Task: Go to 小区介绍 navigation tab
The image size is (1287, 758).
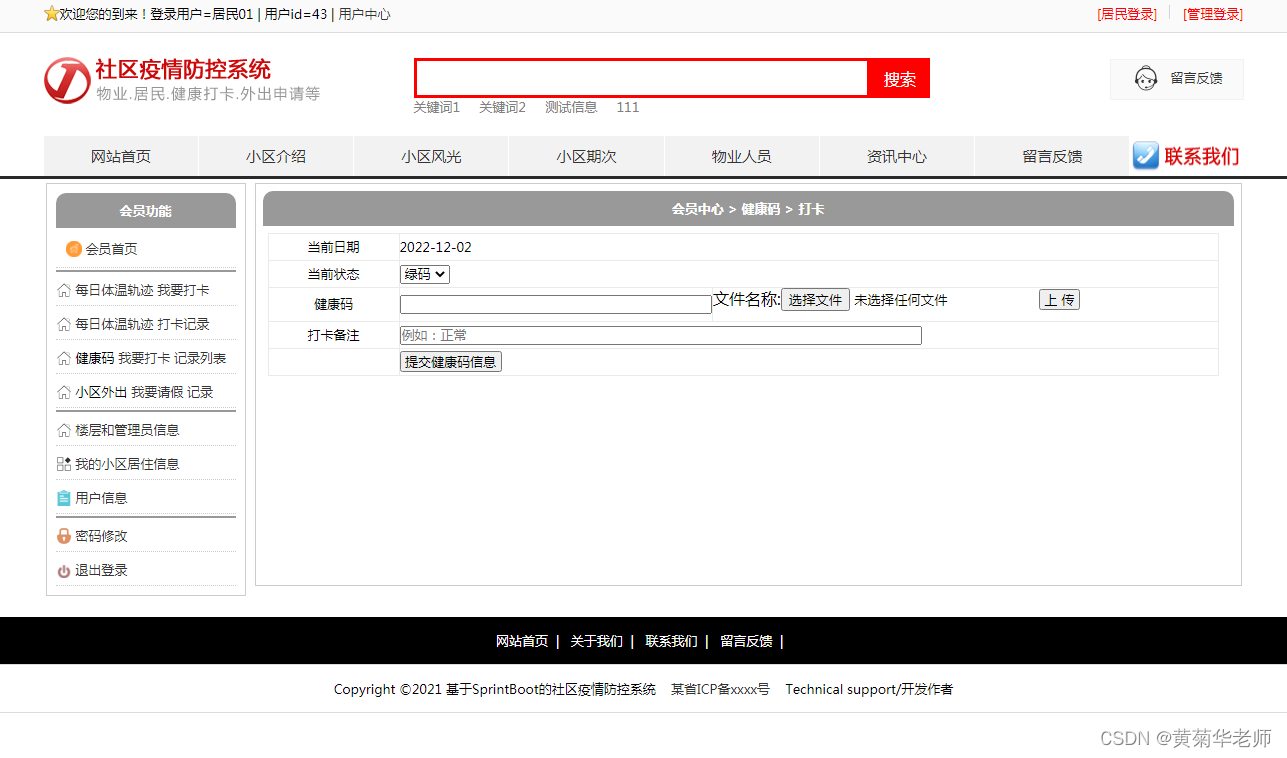Action: (x=276, y=156)
